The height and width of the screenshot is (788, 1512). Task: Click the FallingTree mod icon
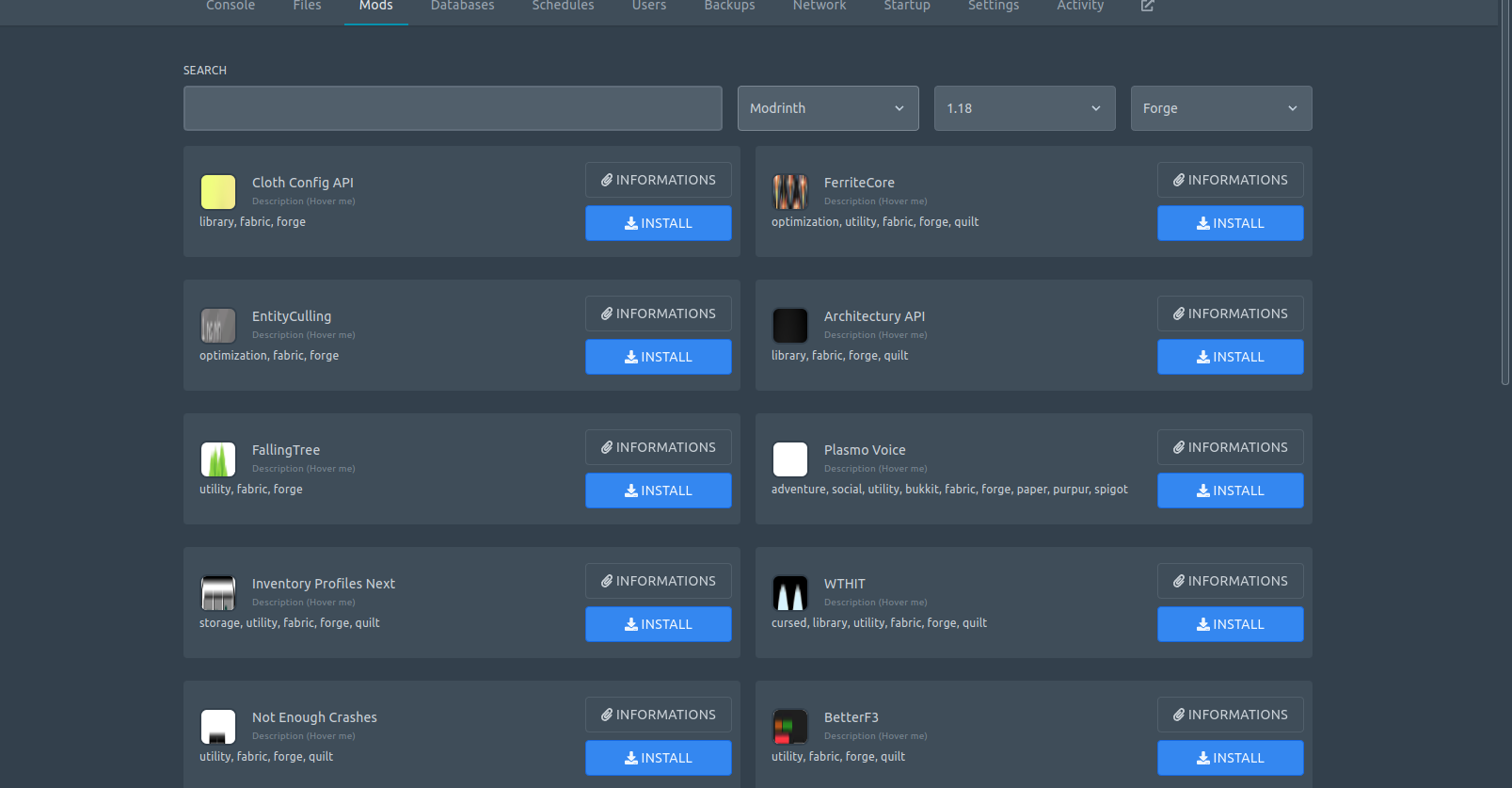(x=218, y=459)
